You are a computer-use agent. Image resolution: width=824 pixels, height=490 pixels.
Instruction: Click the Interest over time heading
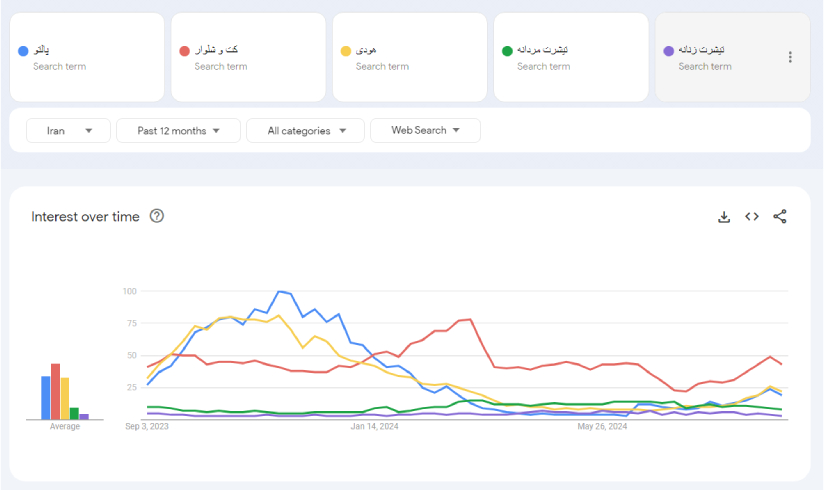tap(85, 217)
